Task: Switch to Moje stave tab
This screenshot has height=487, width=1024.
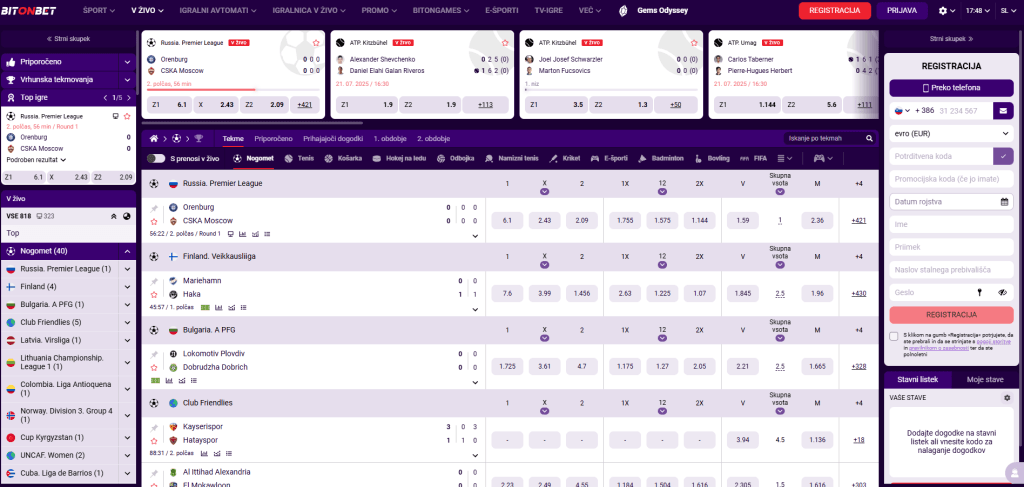Action: point(985,379)
